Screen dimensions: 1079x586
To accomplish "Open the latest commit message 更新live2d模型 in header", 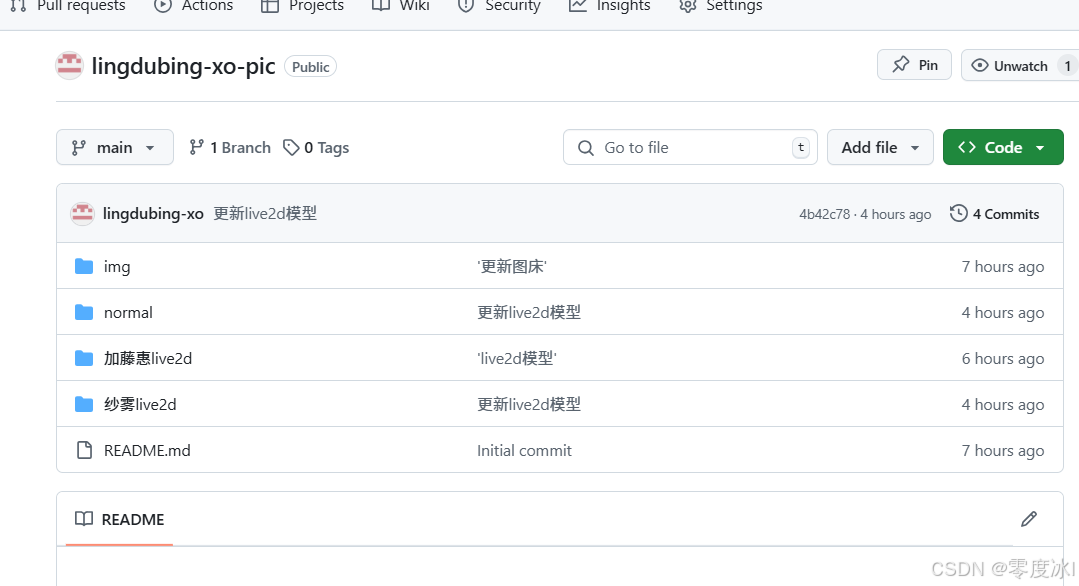I will pyautogui.click(x=265, y=214).
